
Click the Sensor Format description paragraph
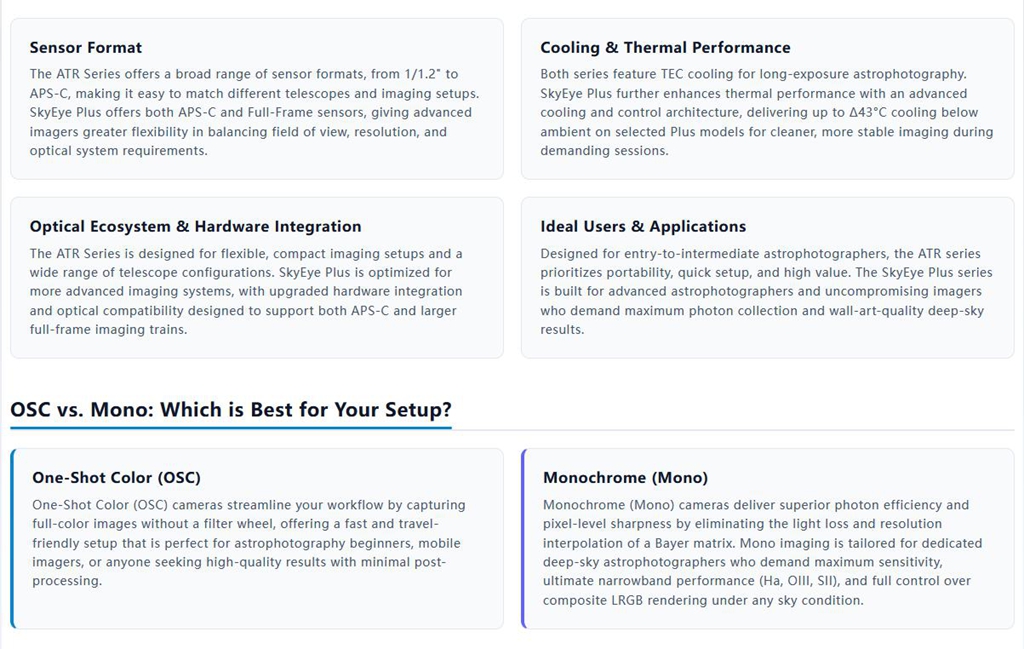click(254, 112)
